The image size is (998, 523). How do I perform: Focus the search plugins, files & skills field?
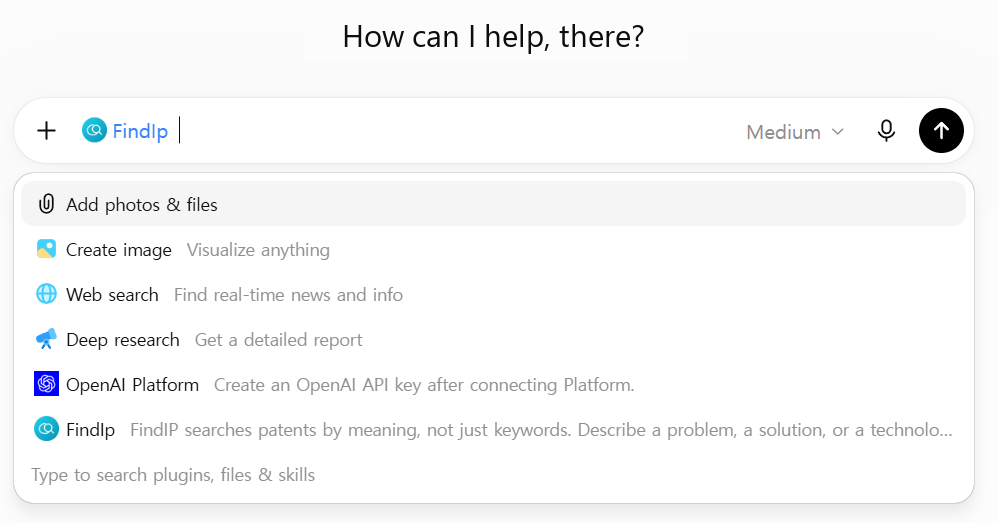point(493,475)
